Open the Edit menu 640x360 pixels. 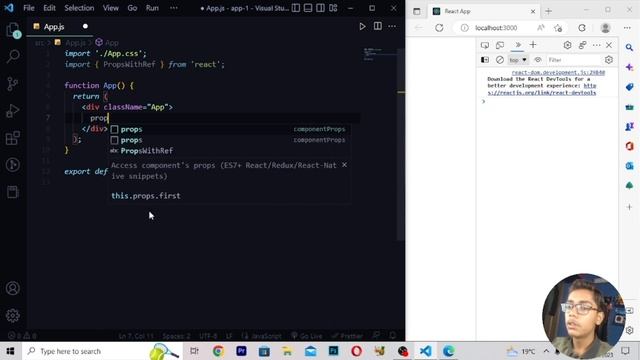(49, 8)
